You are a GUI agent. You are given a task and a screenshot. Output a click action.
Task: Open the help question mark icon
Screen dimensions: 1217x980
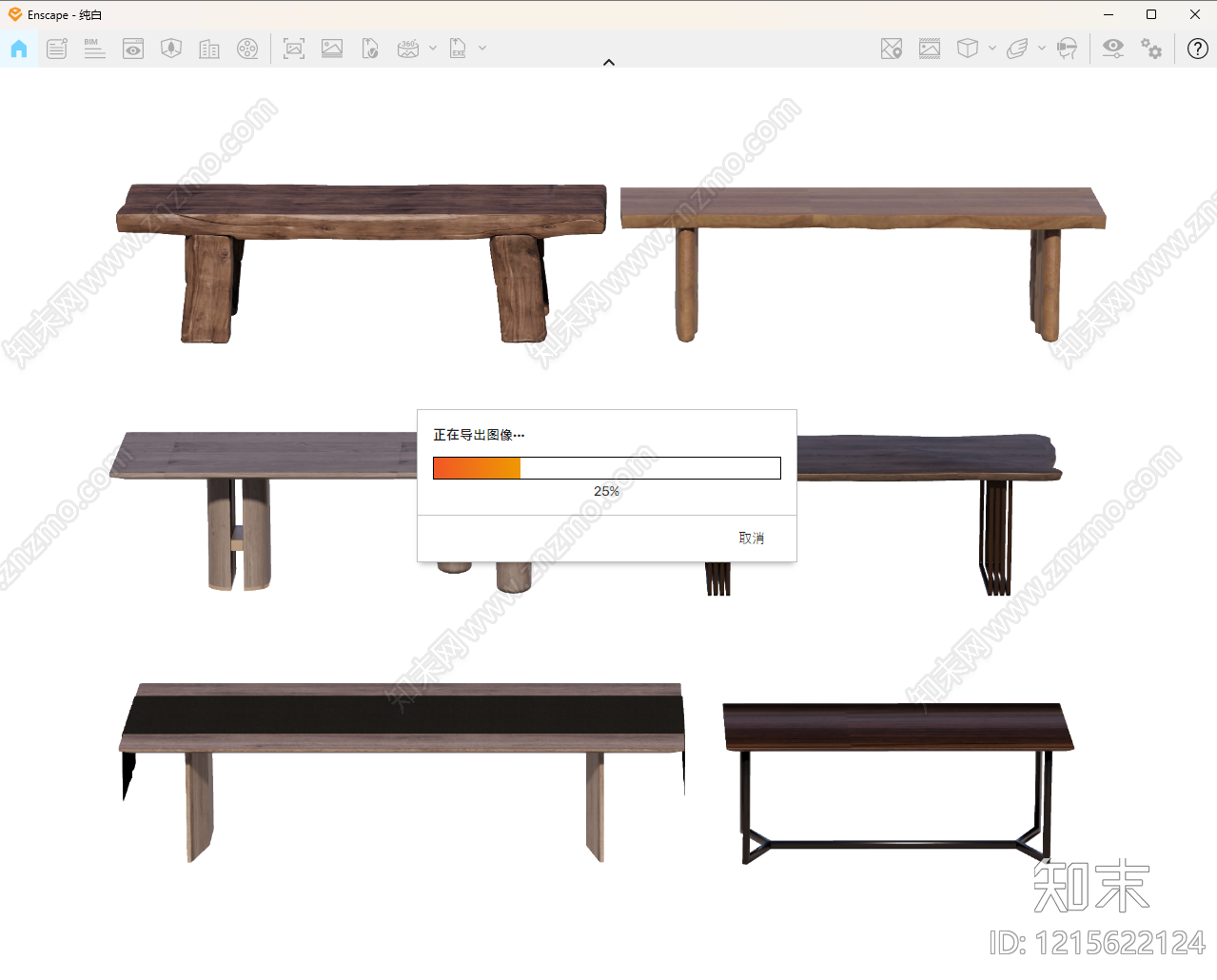(1198, 49)
